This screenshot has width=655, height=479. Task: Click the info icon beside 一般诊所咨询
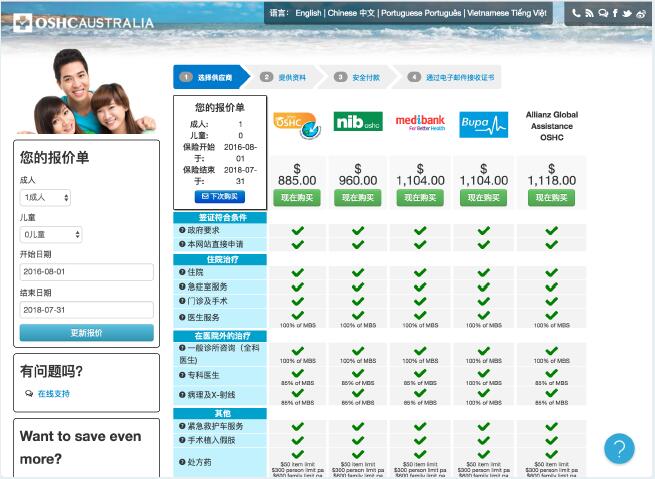182,347
